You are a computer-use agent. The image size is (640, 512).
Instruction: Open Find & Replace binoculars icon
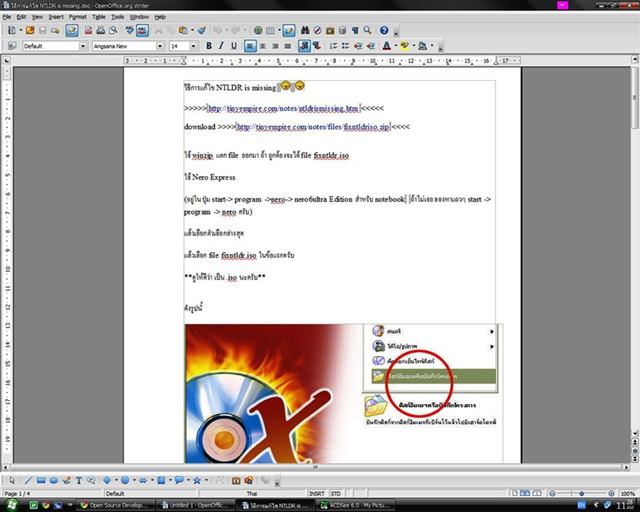tap(307, 31)
